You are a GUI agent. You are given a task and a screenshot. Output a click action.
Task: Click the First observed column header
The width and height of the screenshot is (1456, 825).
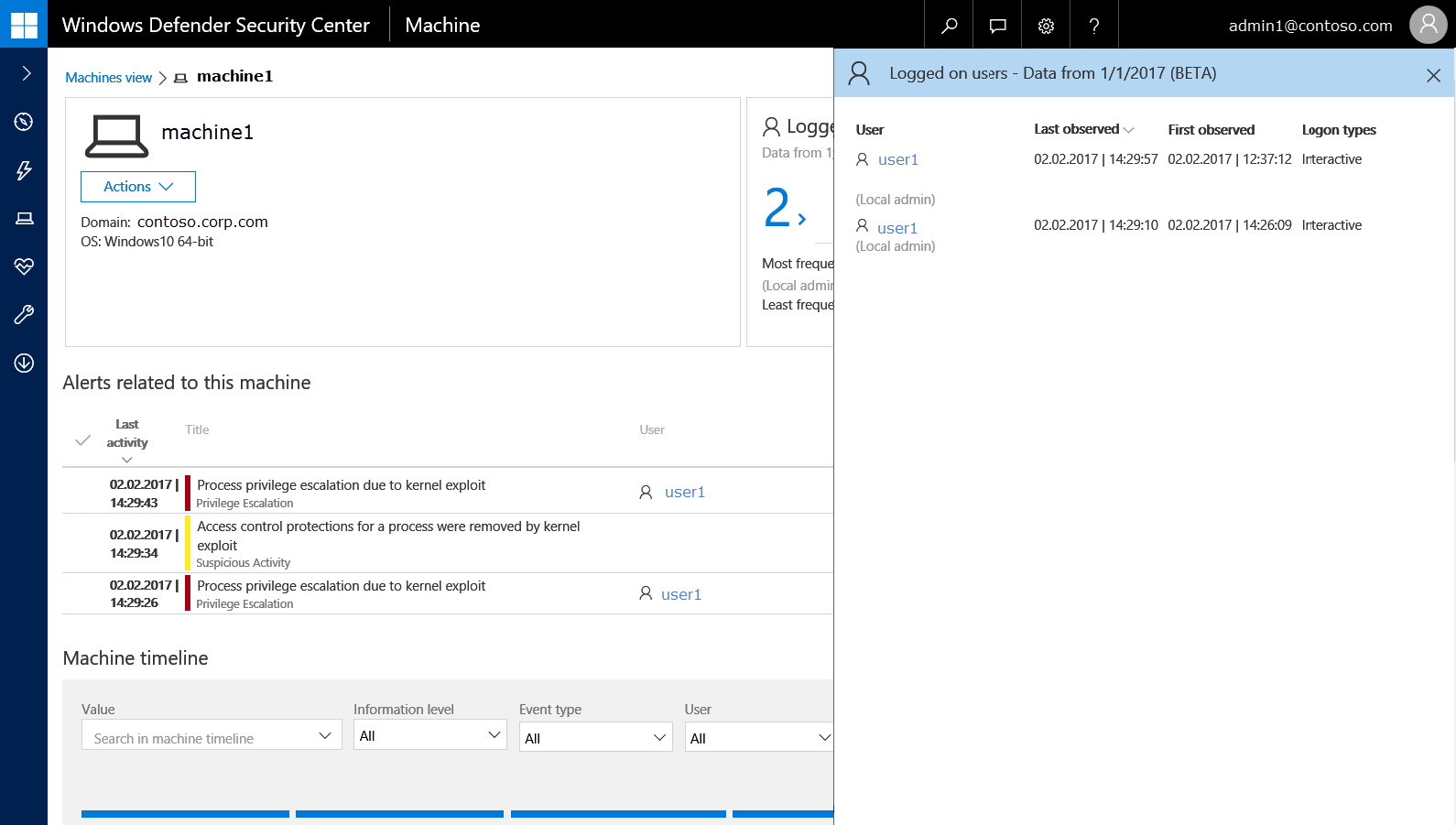(1211, 130)
